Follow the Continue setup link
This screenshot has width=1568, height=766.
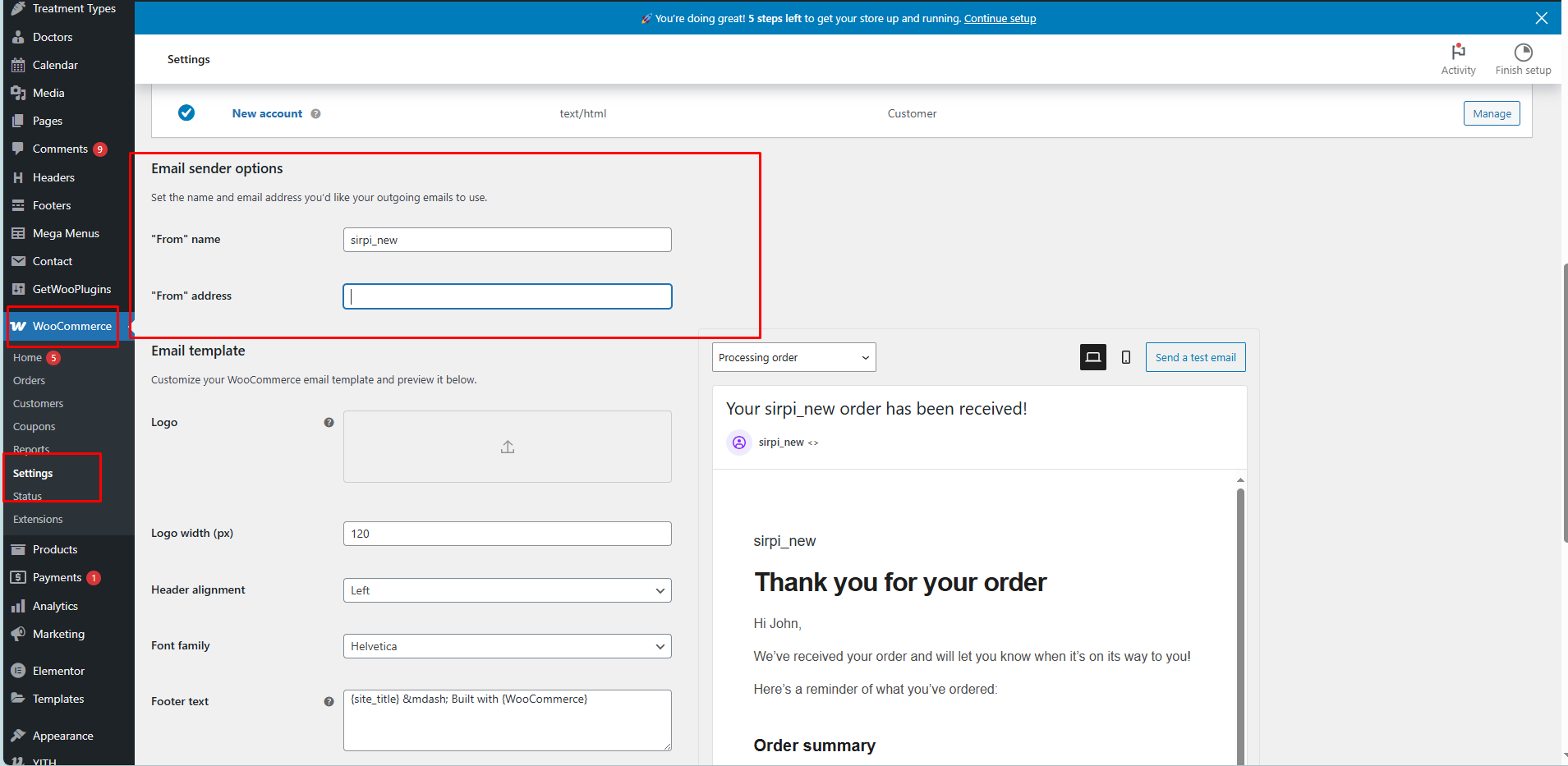[1000, 18]
